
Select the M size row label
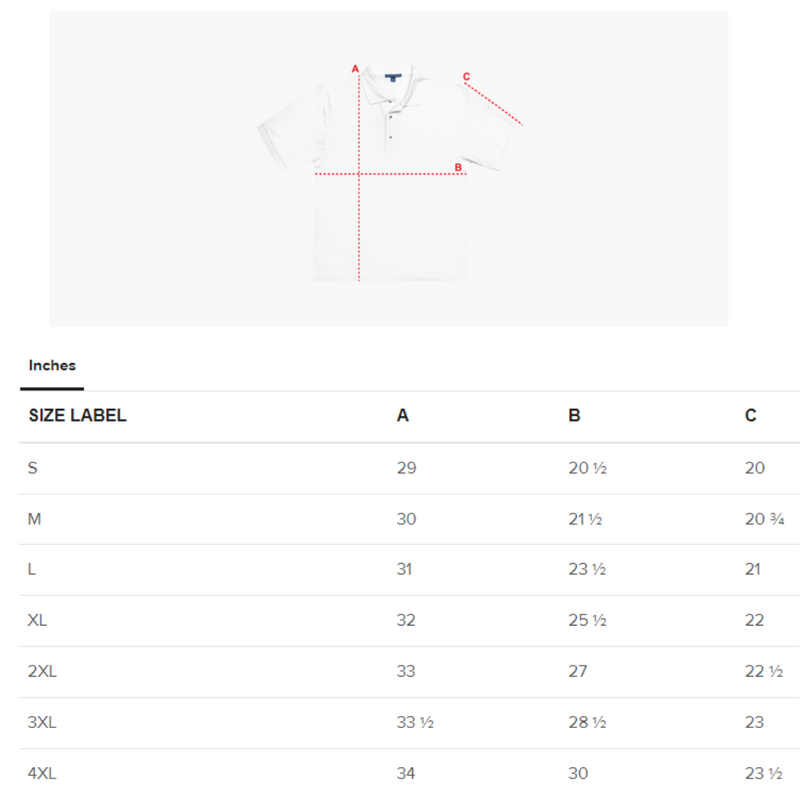(x=34, y=519)
